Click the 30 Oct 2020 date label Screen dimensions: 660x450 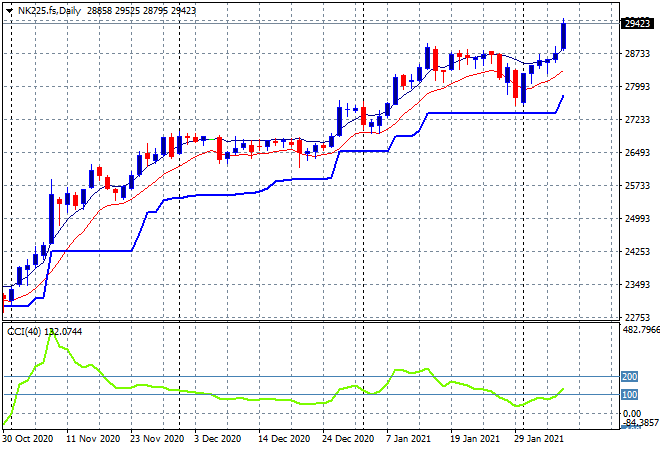[28, 439]
